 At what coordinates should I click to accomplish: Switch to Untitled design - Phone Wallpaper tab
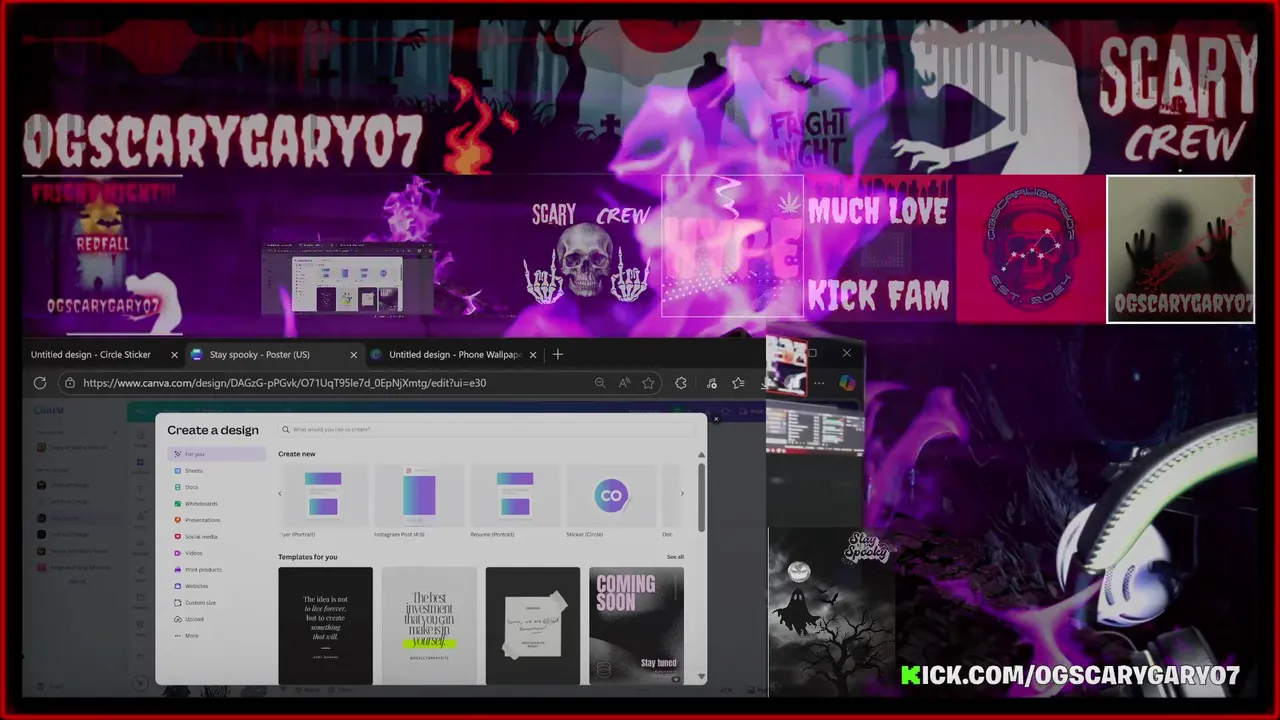tap(454, 355)
